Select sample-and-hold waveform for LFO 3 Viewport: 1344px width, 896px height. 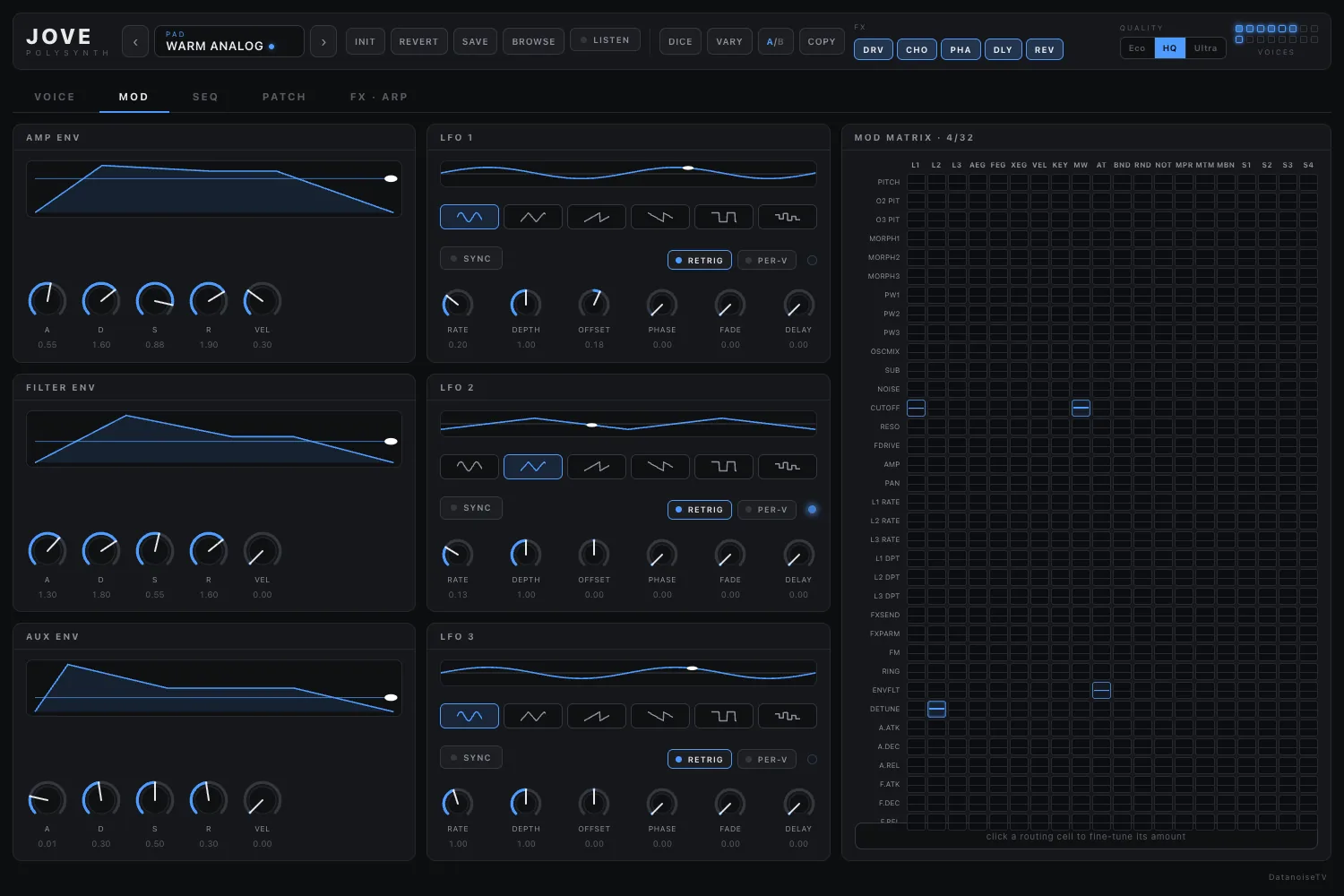click(788, 716)
